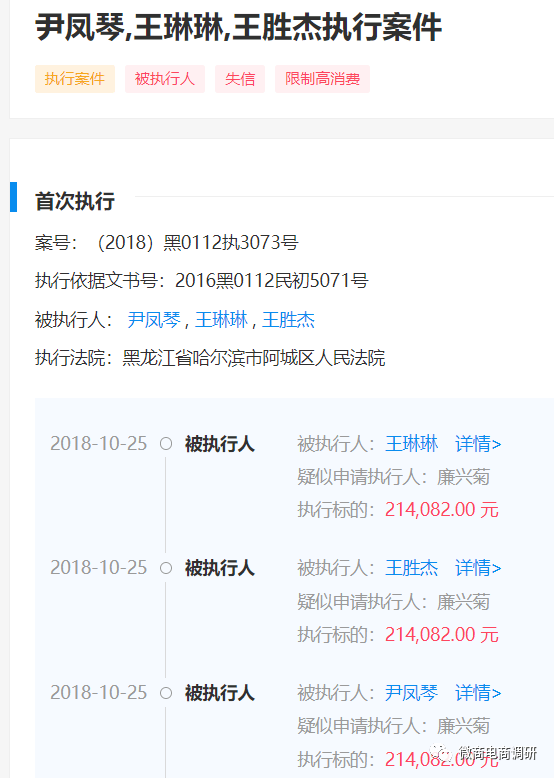The width and height of the screenshot is (554, 778).
Task: Click 214,082.00 元 amount in 王胜杰 entry
Action: [x=442, y=634]
